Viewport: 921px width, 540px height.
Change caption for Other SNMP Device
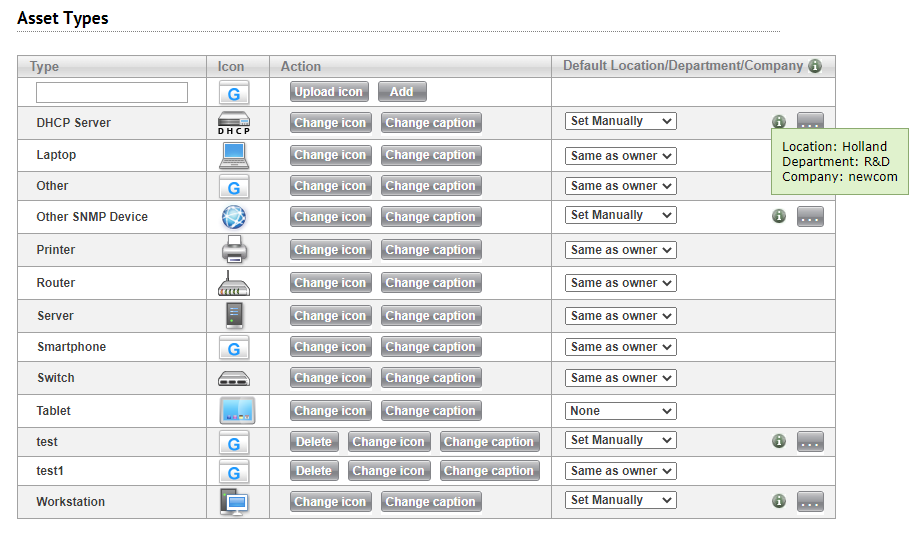tap(431, 217)
